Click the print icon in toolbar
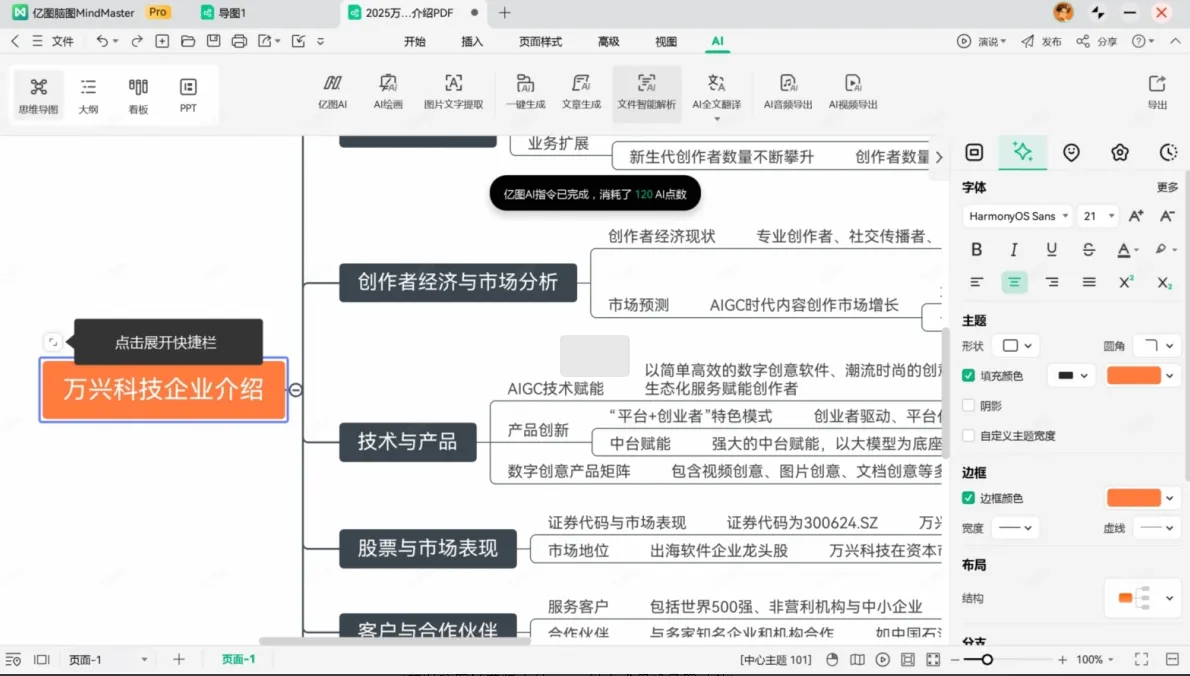Image resolution: width=1190 pixels, height=676 pixels. pos(239,41)
